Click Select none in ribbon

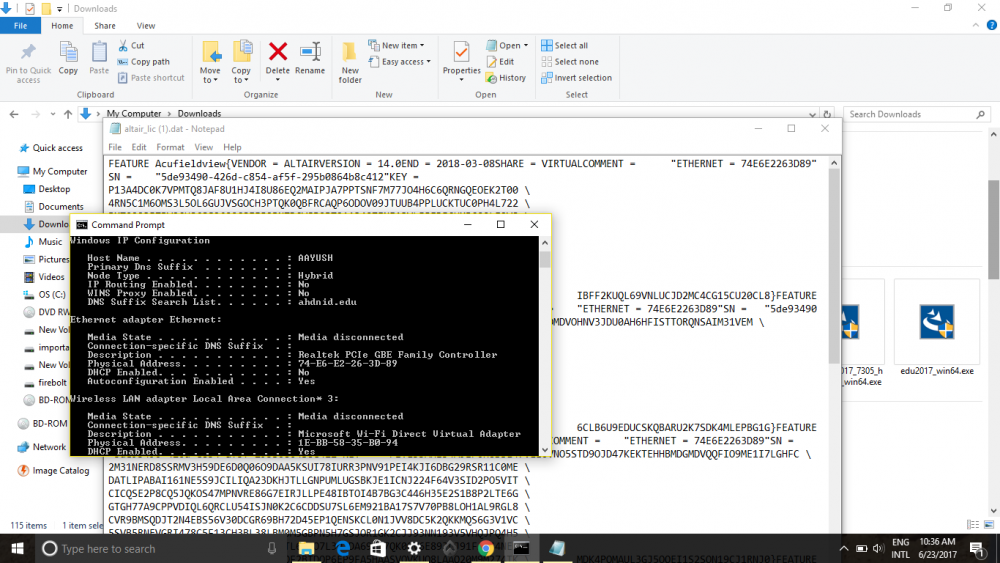tap(570, 62)
